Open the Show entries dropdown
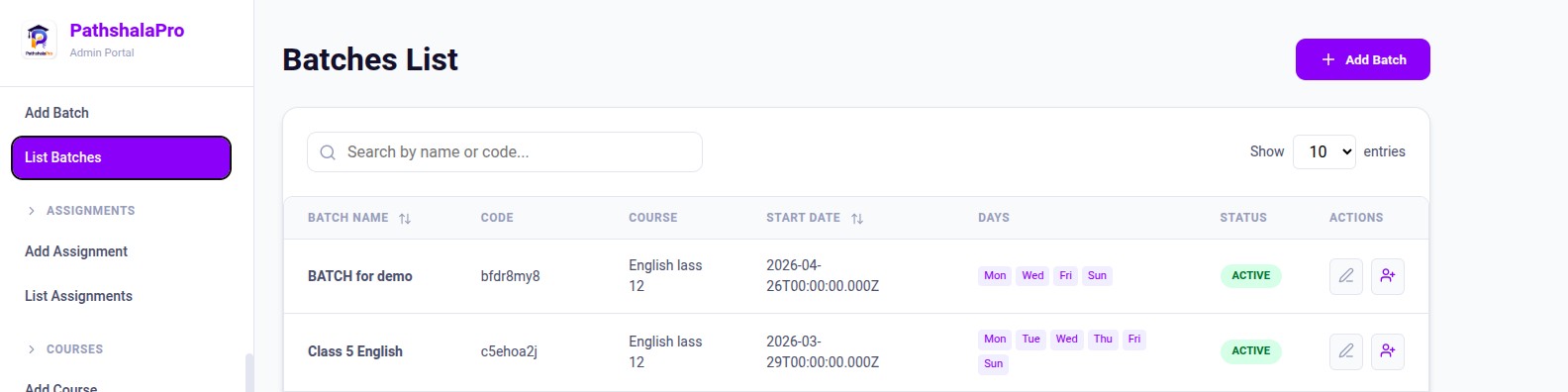This screenshot has width=1568, height=392. (x=1324, y=151)
